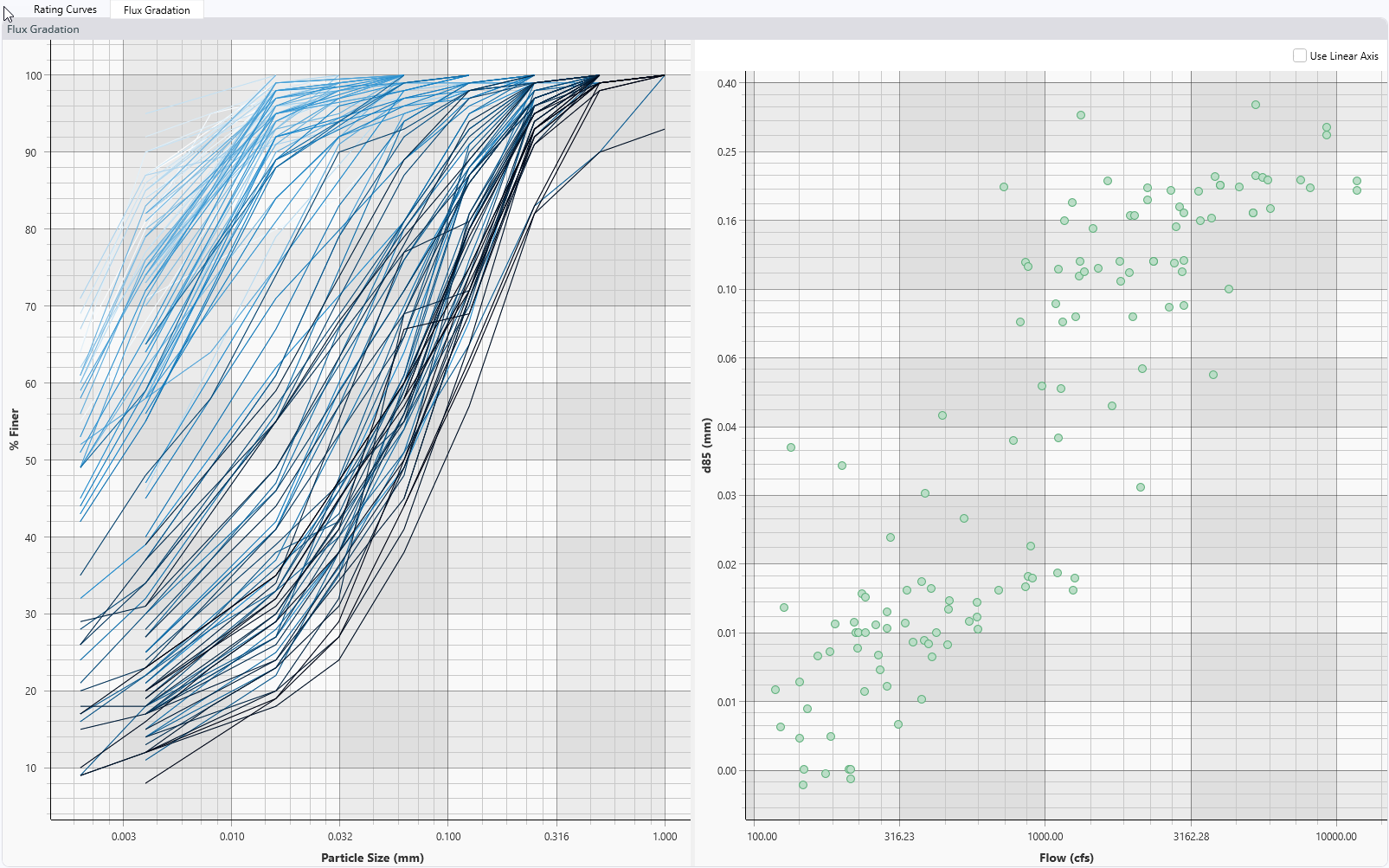Click the 1.000 tick label on the Particle Size axis
1389x868 pixels.
(x=665, y=837)
